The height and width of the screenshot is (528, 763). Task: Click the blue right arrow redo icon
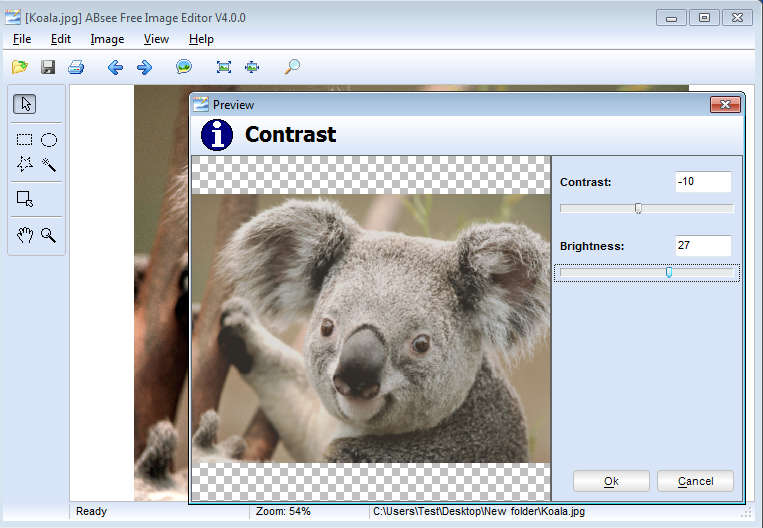pyautogui.click(x=144, y=67)
